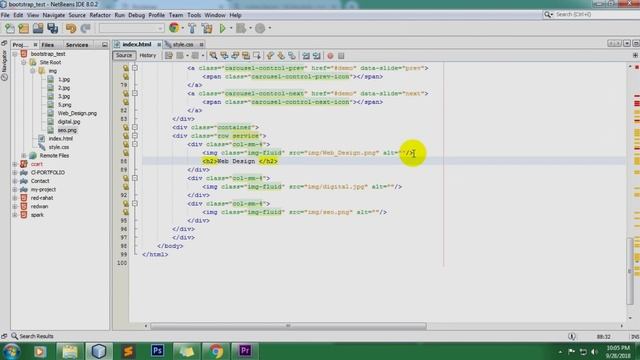Click Find Selection icon in editor toolbar
This screenshot has height=360, width=640.
(x=213, y=56)
